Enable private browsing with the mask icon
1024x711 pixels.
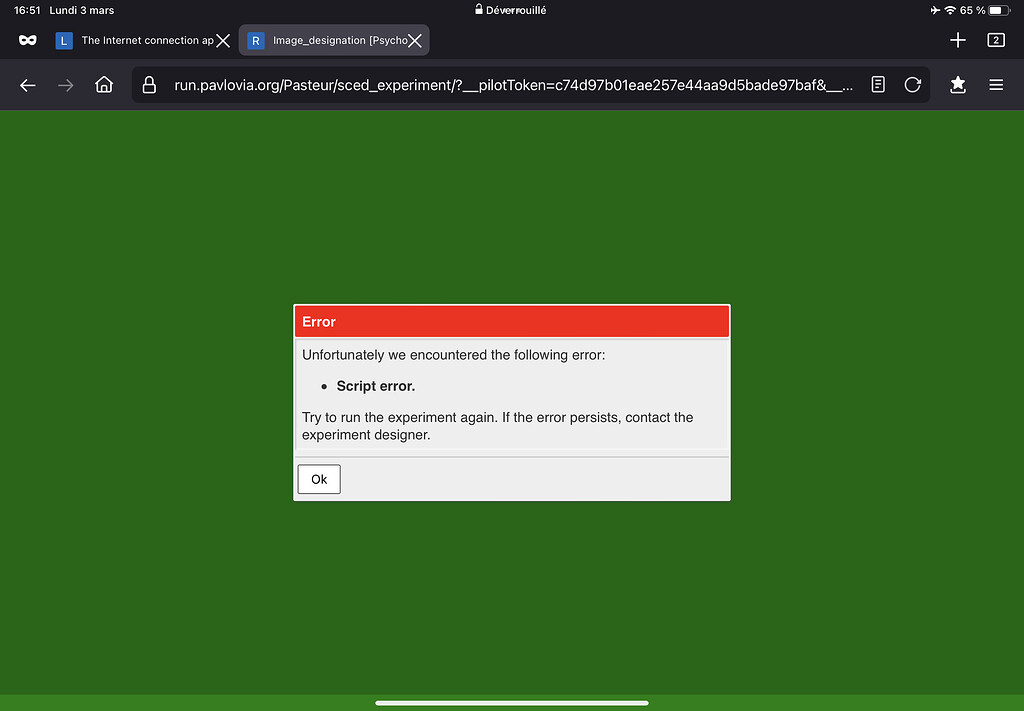tap(27, 40)
